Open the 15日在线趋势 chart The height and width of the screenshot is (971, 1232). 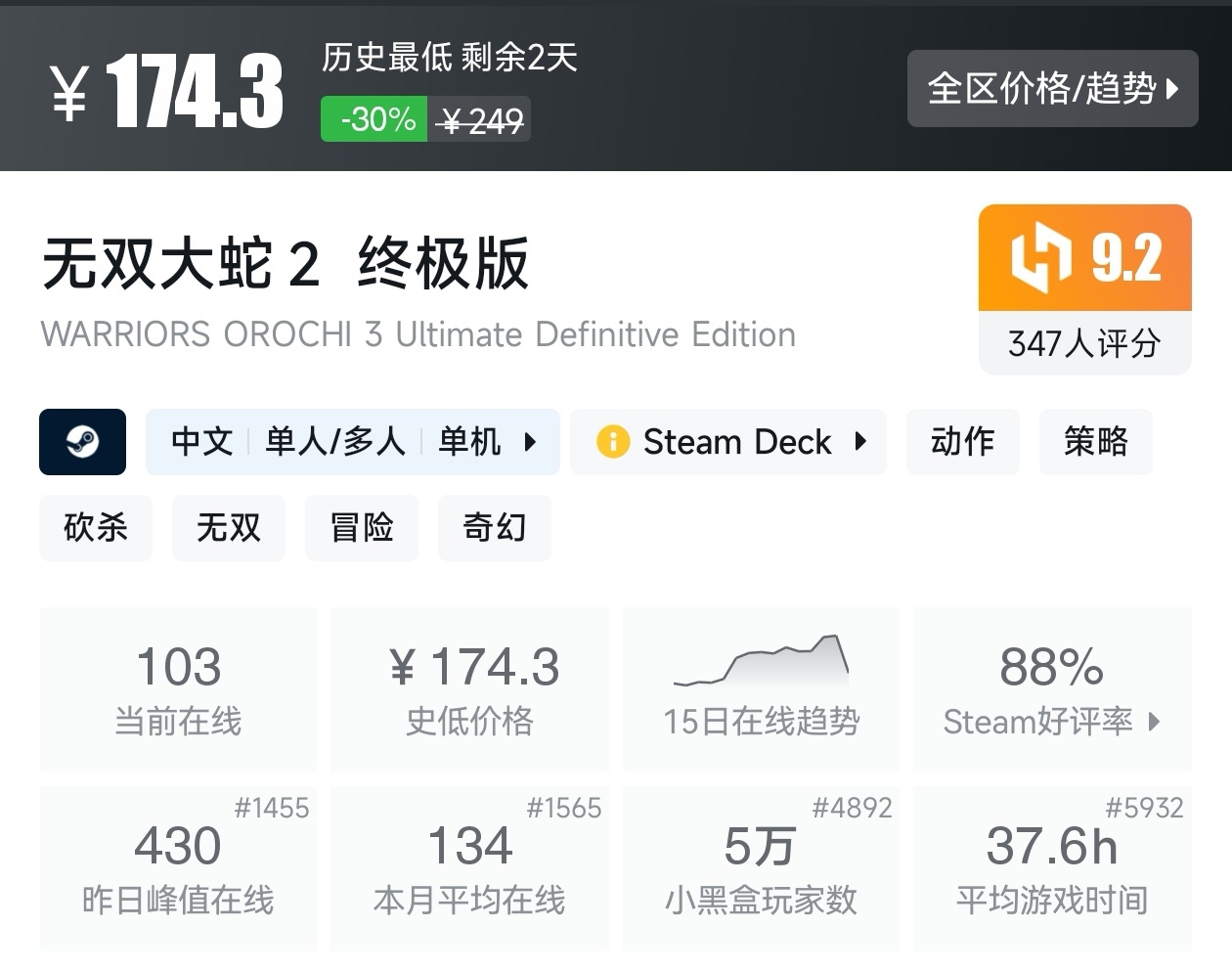[761, 689]
